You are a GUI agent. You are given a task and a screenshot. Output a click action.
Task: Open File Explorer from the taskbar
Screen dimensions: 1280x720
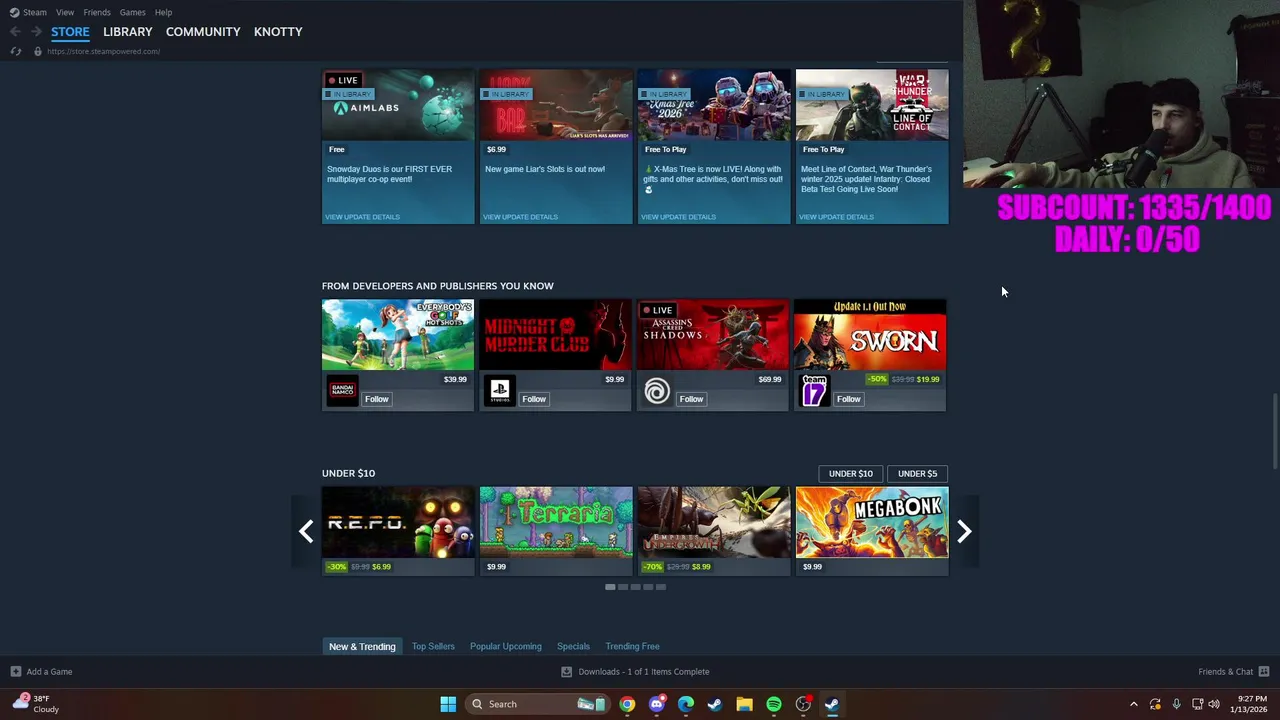(x=744, y=704)
